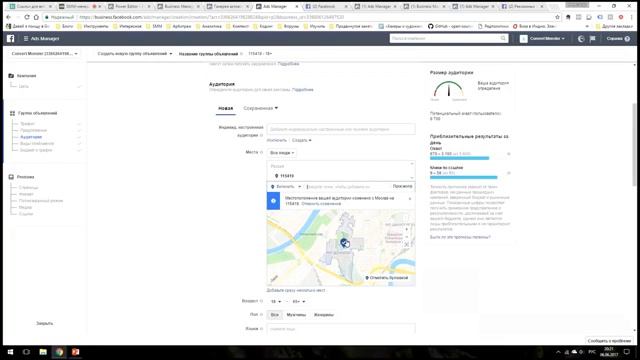Click the map fullscreen expand icon
This screenshot has height=360, width=640.
point(407,244)
